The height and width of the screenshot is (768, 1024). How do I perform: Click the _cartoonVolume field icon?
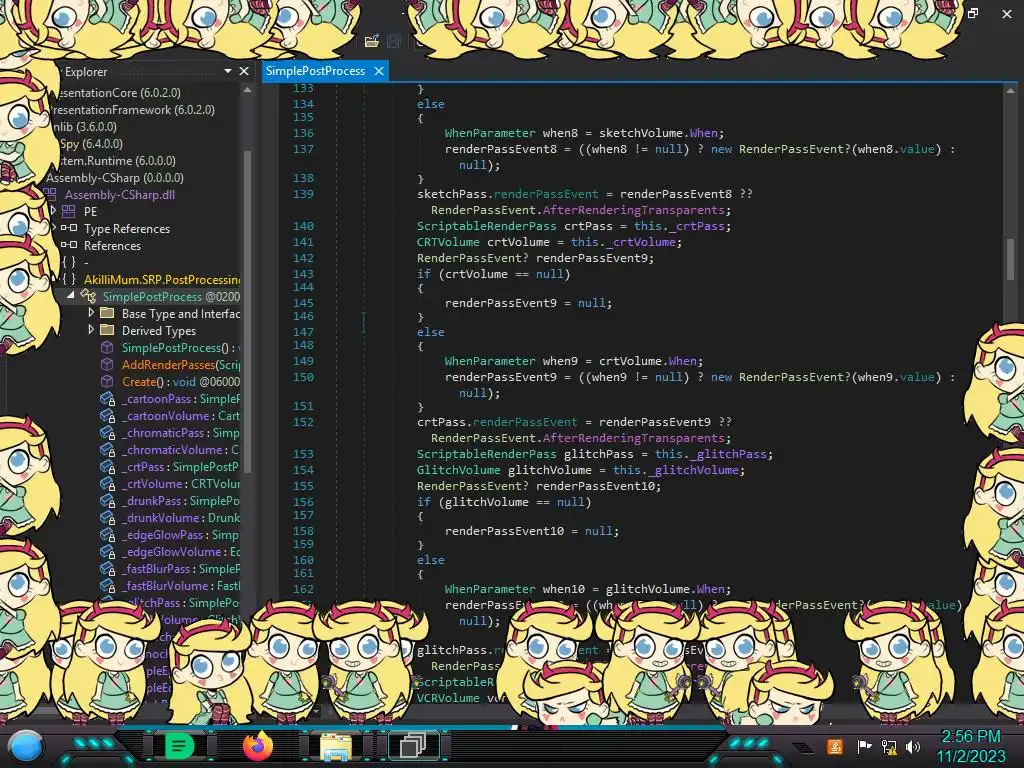coord(108,415)
